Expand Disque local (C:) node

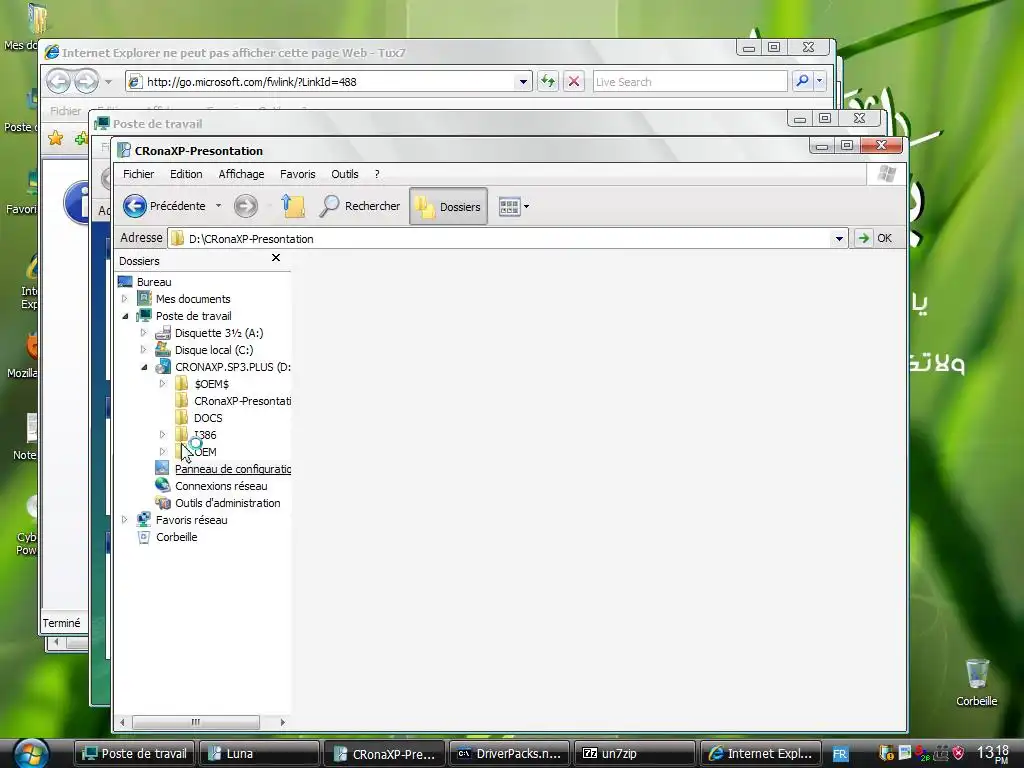pyautogui.click(x=144, y=349)
